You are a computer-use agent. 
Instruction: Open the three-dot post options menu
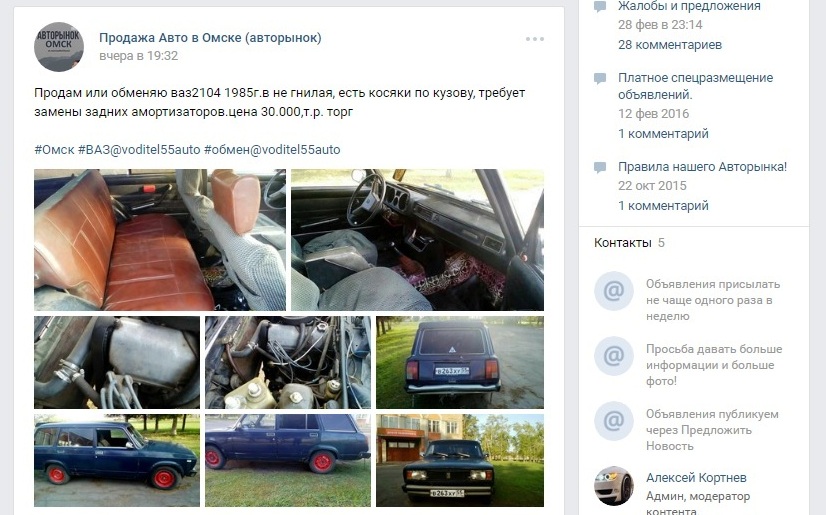[x=535, y=39]
